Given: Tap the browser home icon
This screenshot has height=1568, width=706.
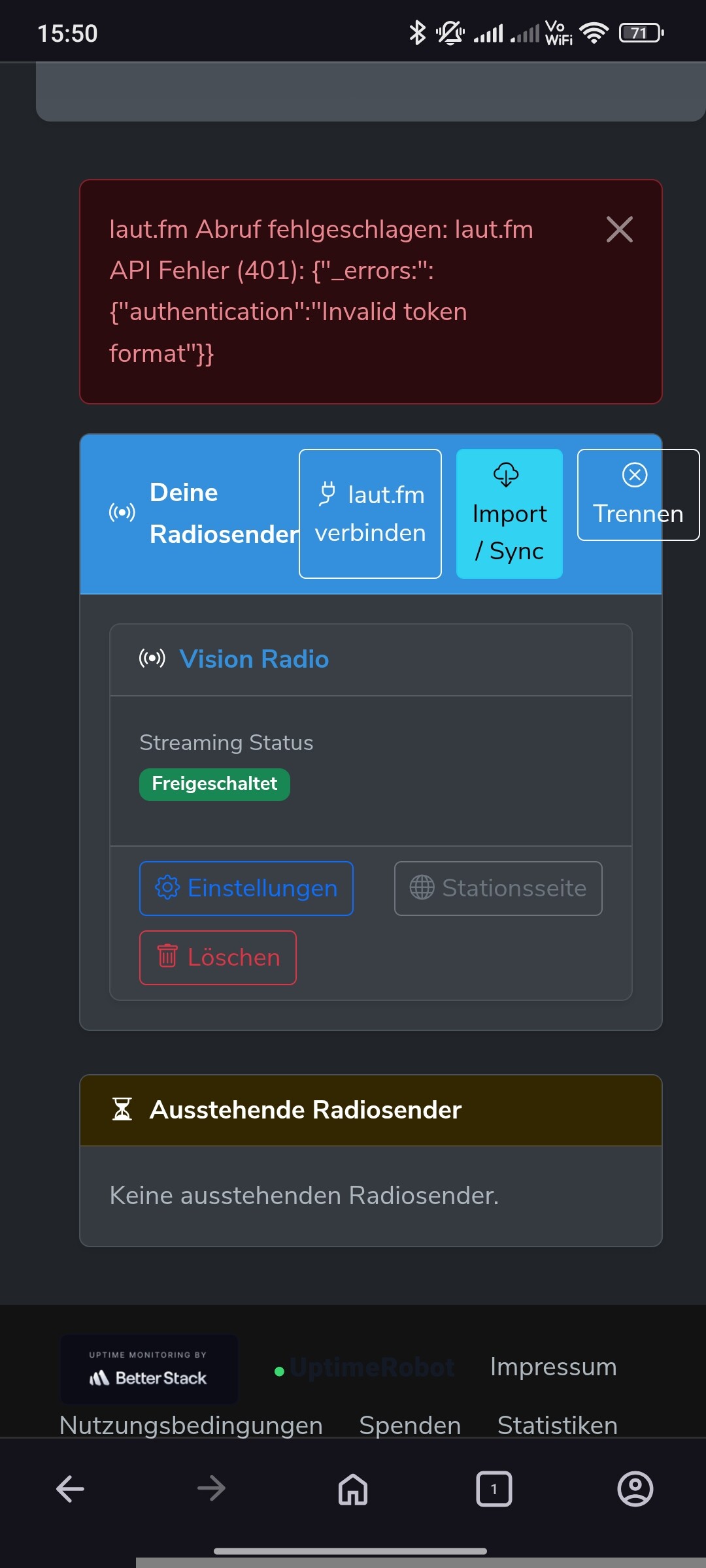Looking at the screenshot, I should tap(353, 1490).
